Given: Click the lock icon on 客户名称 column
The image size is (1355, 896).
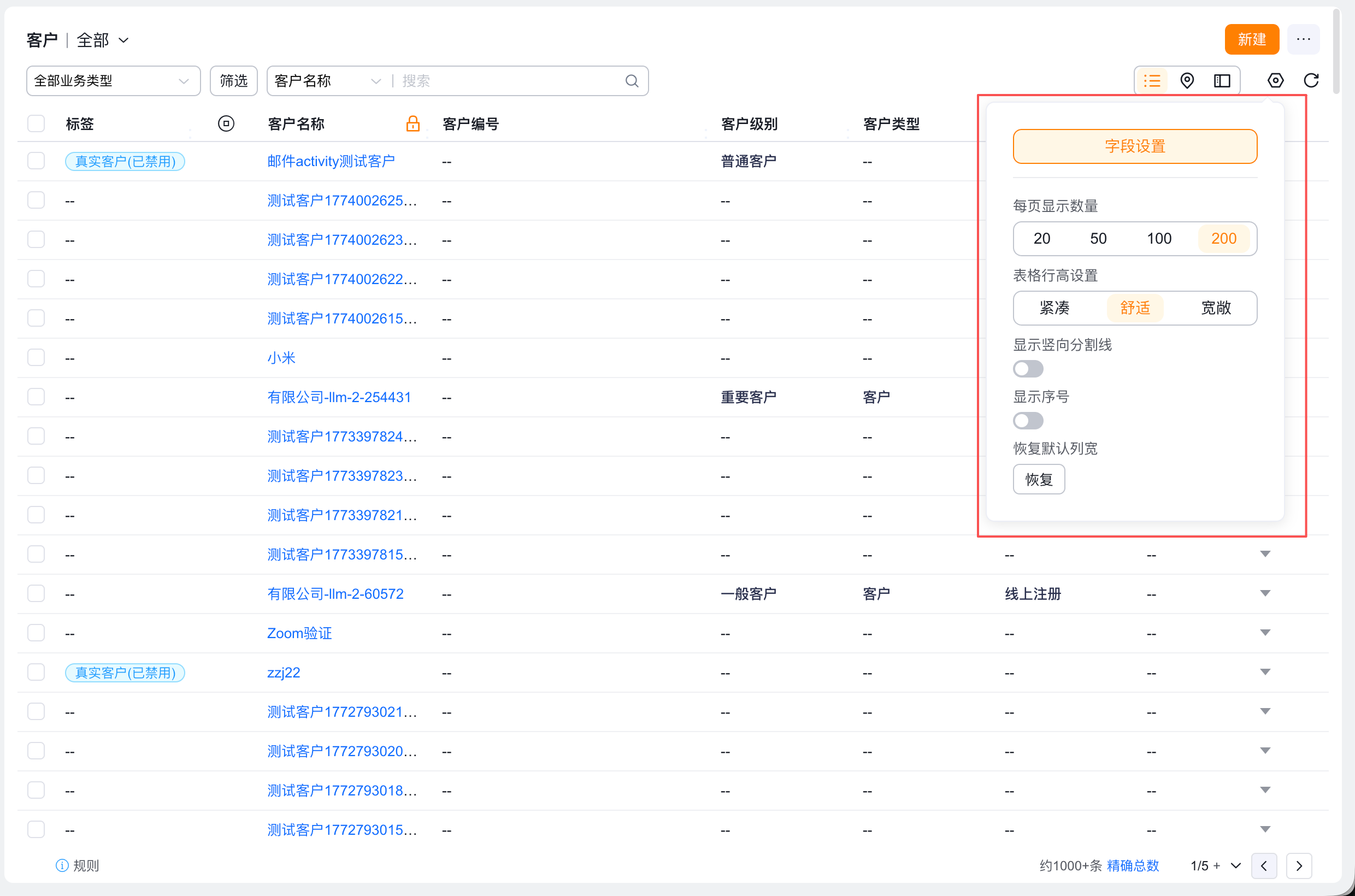Looking at the screenshot, I should pos(413,123).
